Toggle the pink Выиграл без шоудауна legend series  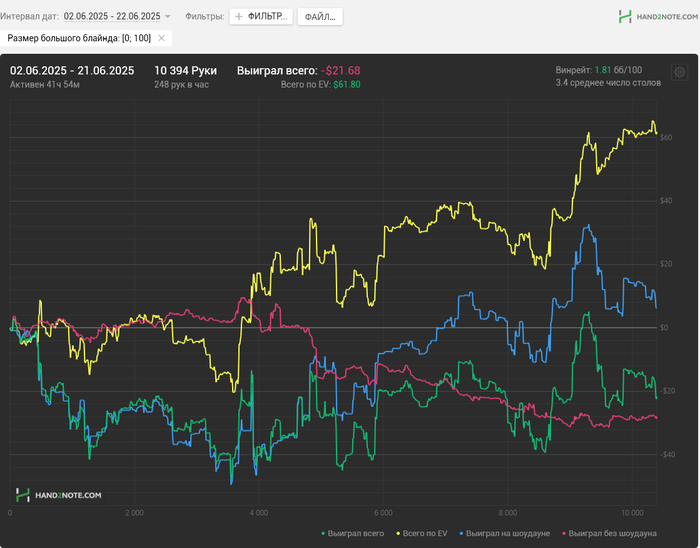coord(610,533)
